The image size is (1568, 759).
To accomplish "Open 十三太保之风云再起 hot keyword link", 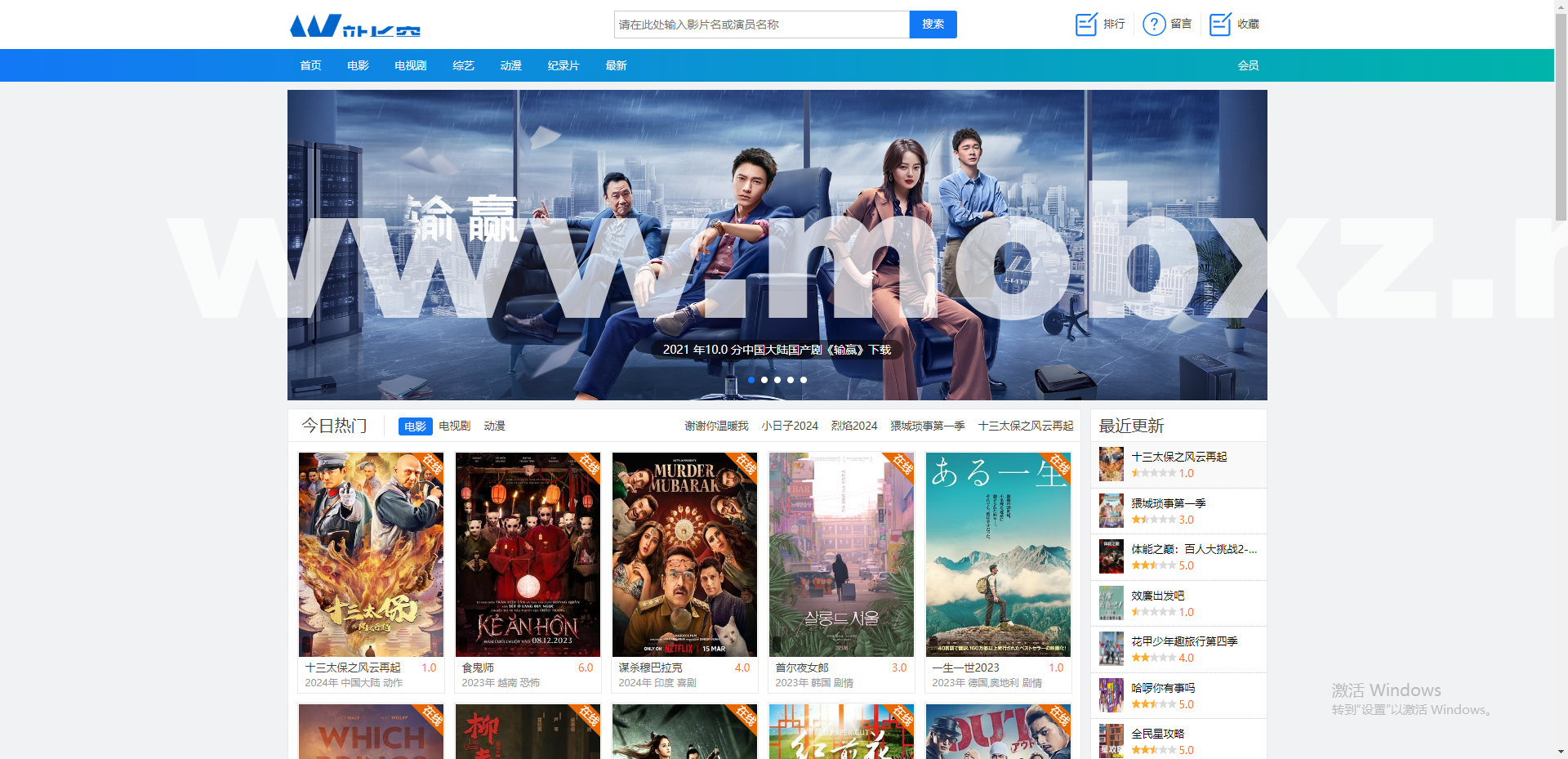I will tap(1026, 426).
